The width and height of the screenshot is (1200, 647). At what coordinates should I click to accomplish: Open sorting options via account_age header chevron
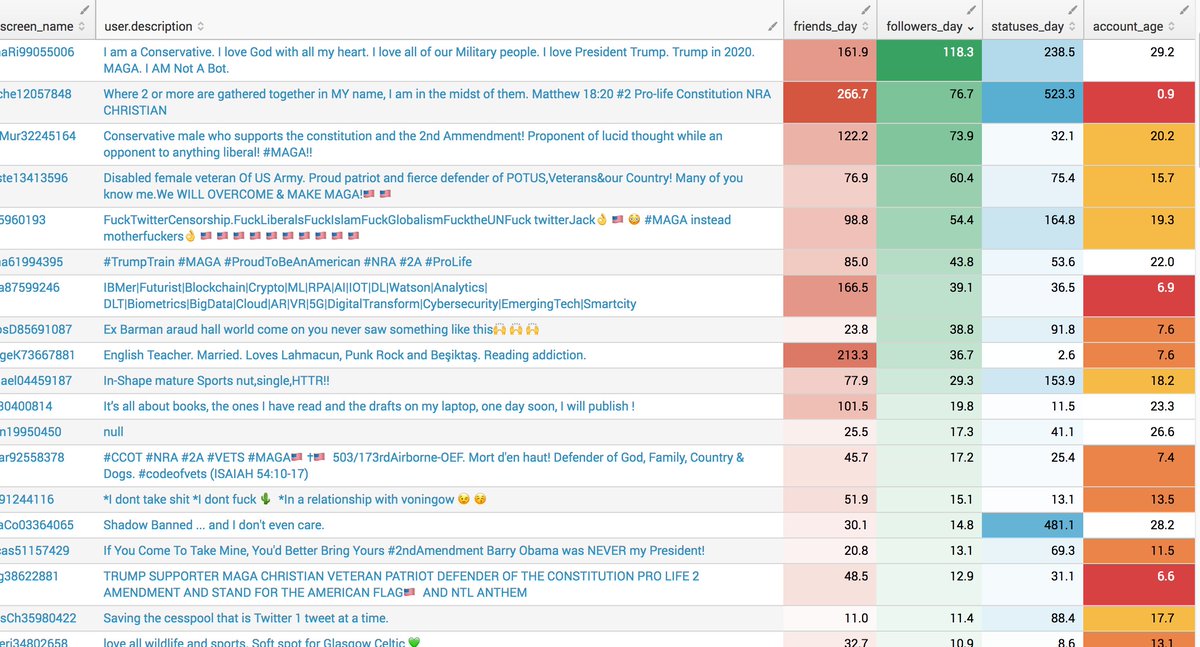[x=1171, y=25]
